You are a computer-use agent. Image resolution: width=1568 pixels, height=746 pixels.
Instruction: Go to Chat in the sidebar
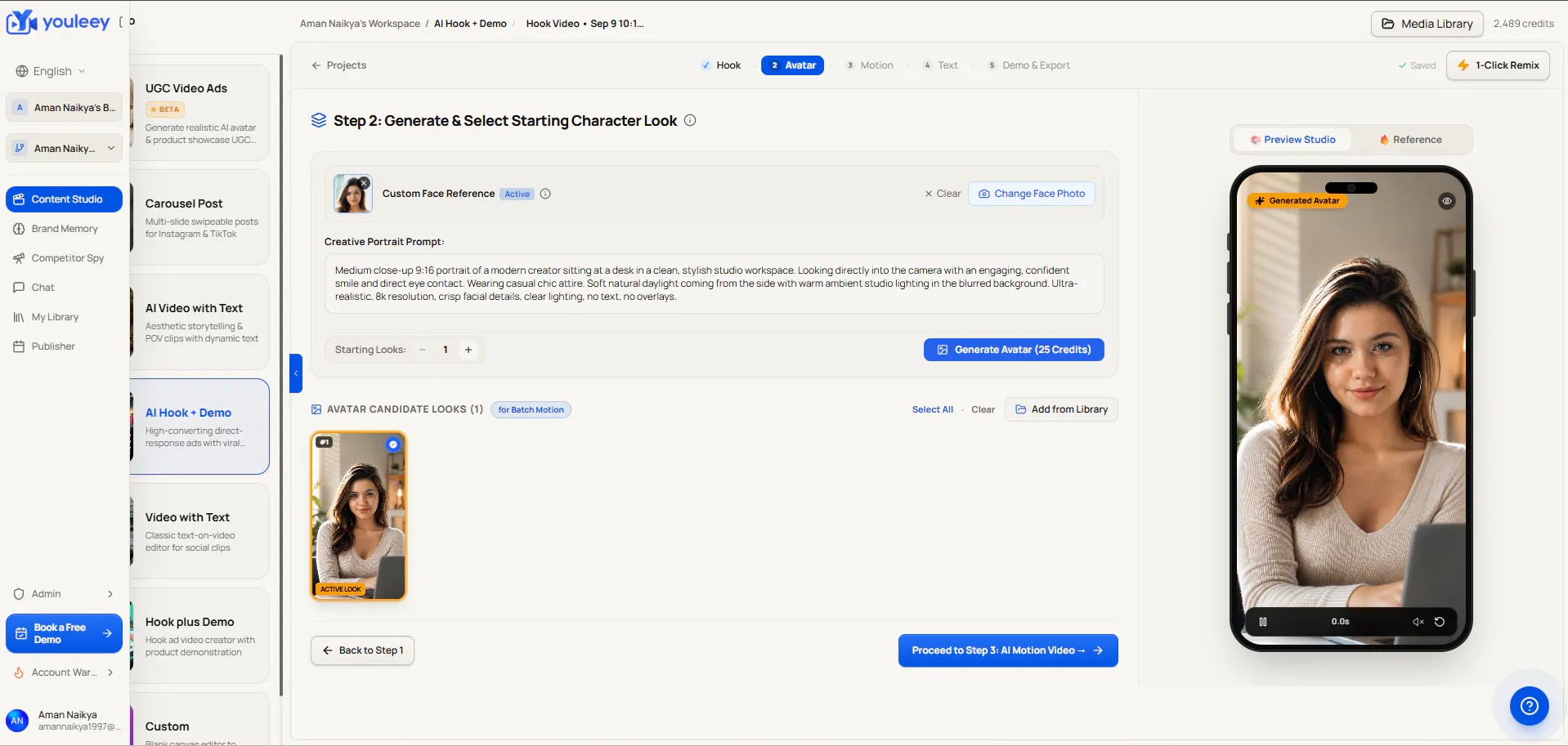pyautogui.click(x=65, y=288)
